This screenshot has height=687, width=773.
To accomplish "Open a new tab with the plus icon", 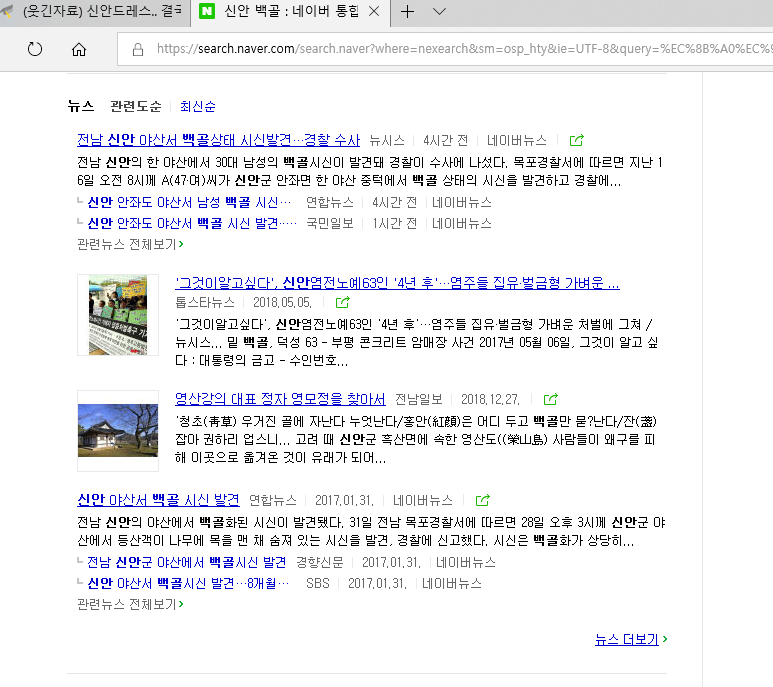I will [407, 12].
